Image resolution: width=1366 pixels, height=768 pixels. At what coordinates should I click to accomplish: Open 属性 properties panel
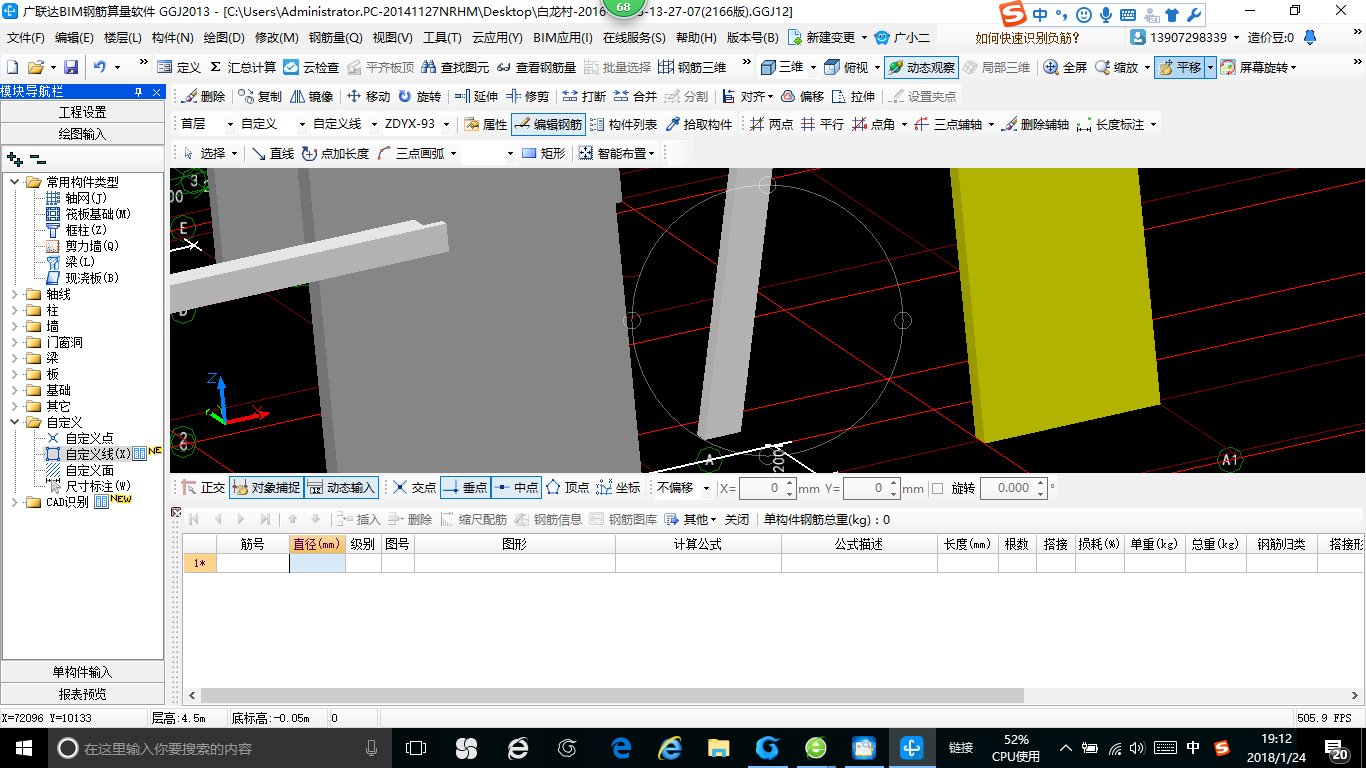(486, 124)
